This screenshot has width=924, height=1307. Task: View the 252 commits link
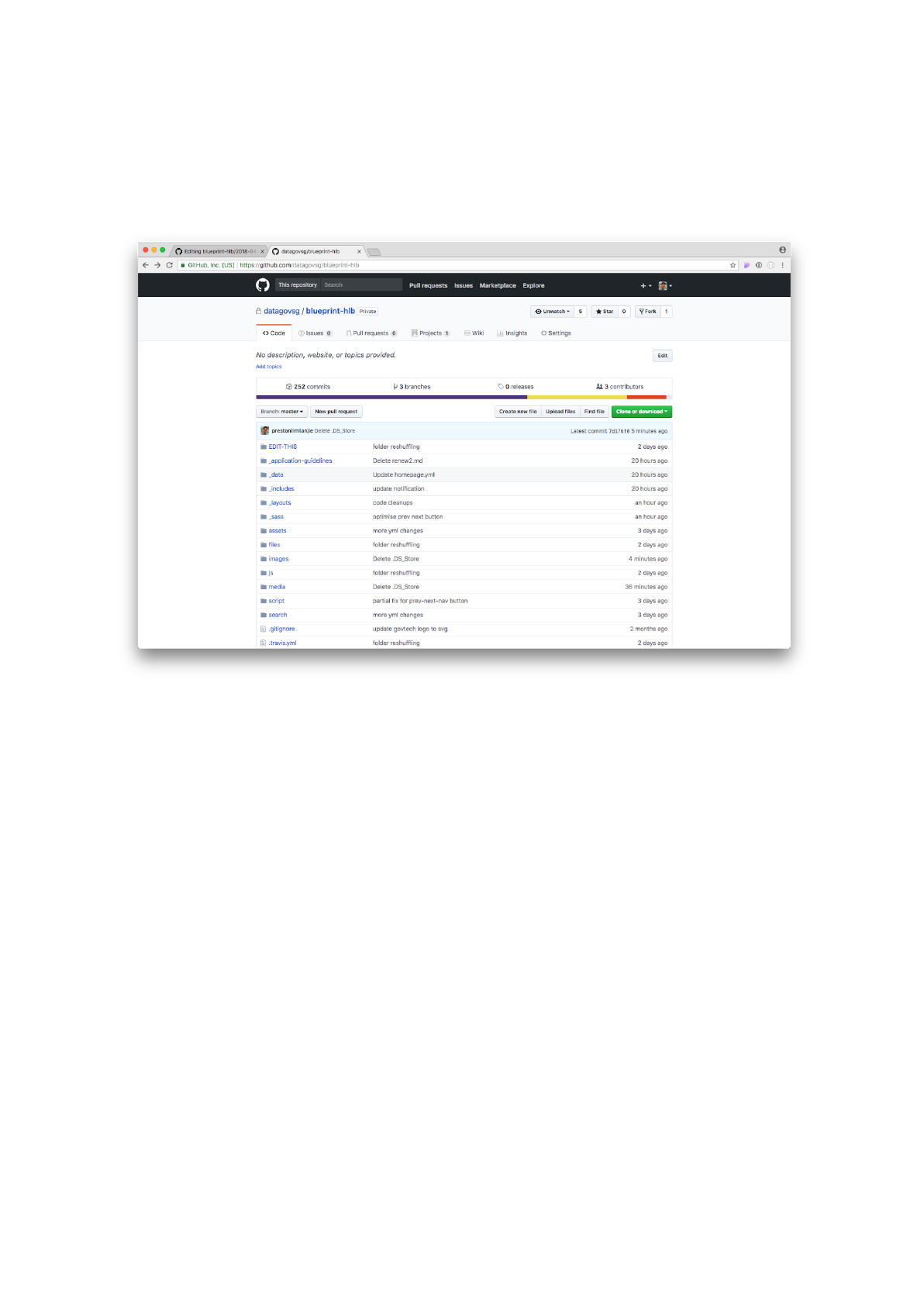pyautogui.click(x=308, y=387)
